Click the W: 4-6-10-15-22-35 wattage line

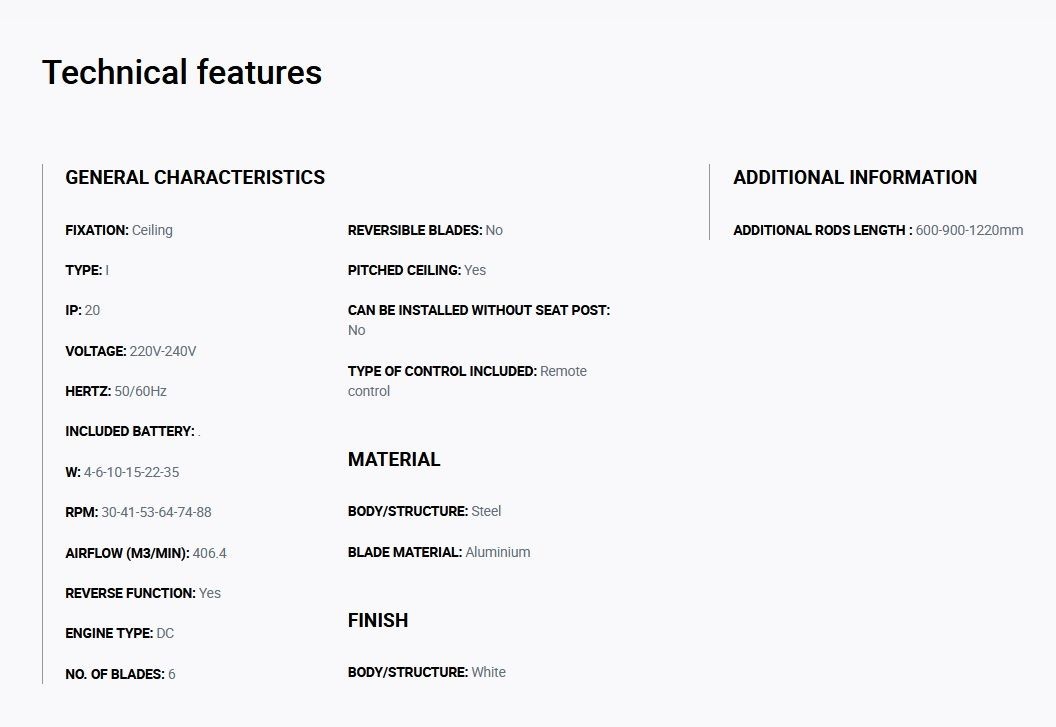[x=123, y=472]
